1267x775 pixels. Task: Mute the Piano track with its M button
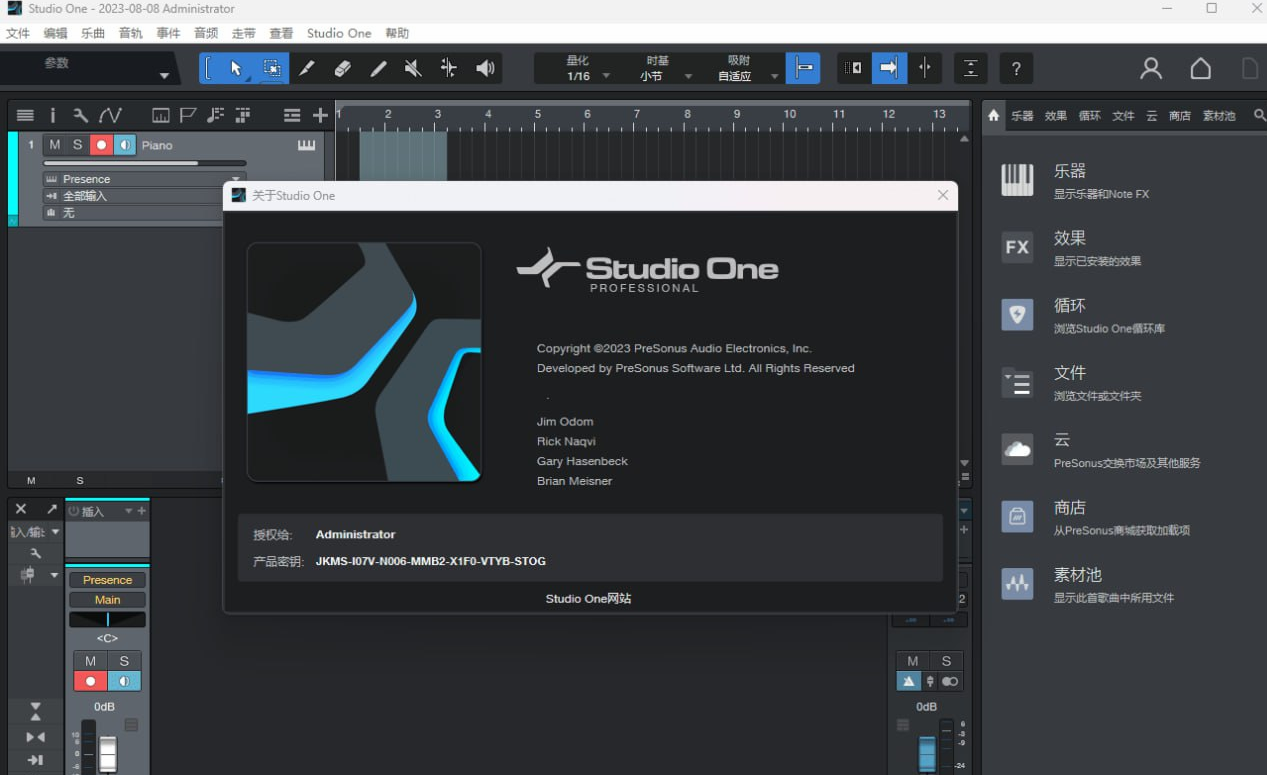coord(55,145)
